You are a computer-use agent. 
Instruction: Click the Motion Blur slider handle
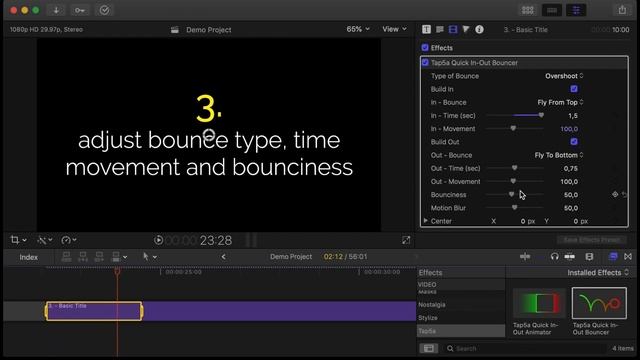[x=514, y=208]
